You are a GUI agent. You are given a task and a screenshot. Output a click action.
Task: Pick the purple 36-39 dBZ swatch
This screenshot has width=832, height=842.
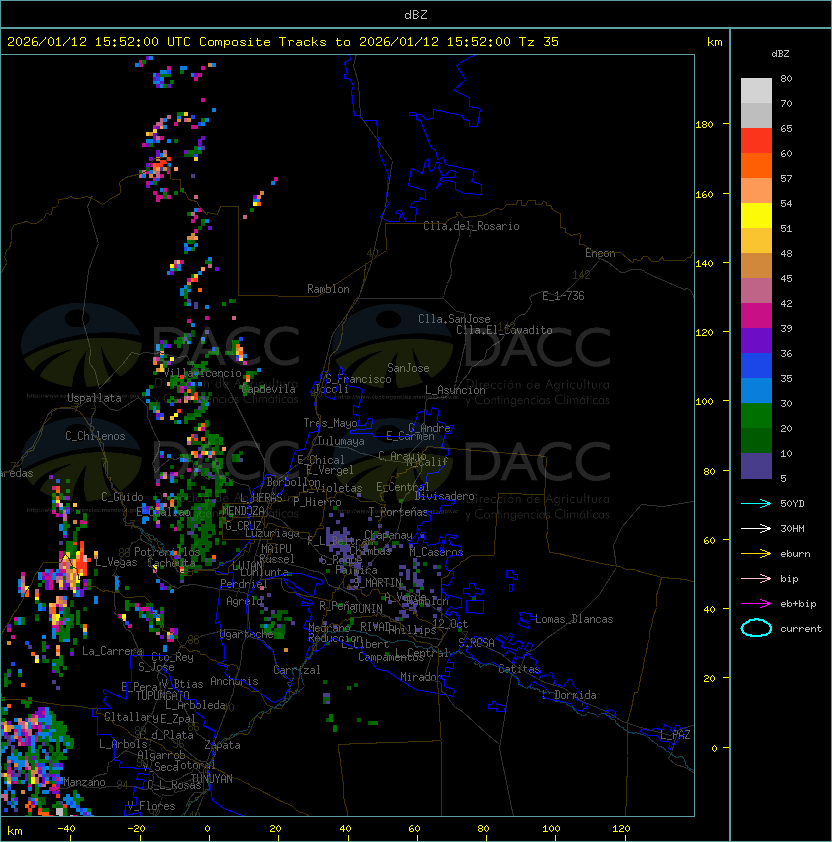[756, 340]
